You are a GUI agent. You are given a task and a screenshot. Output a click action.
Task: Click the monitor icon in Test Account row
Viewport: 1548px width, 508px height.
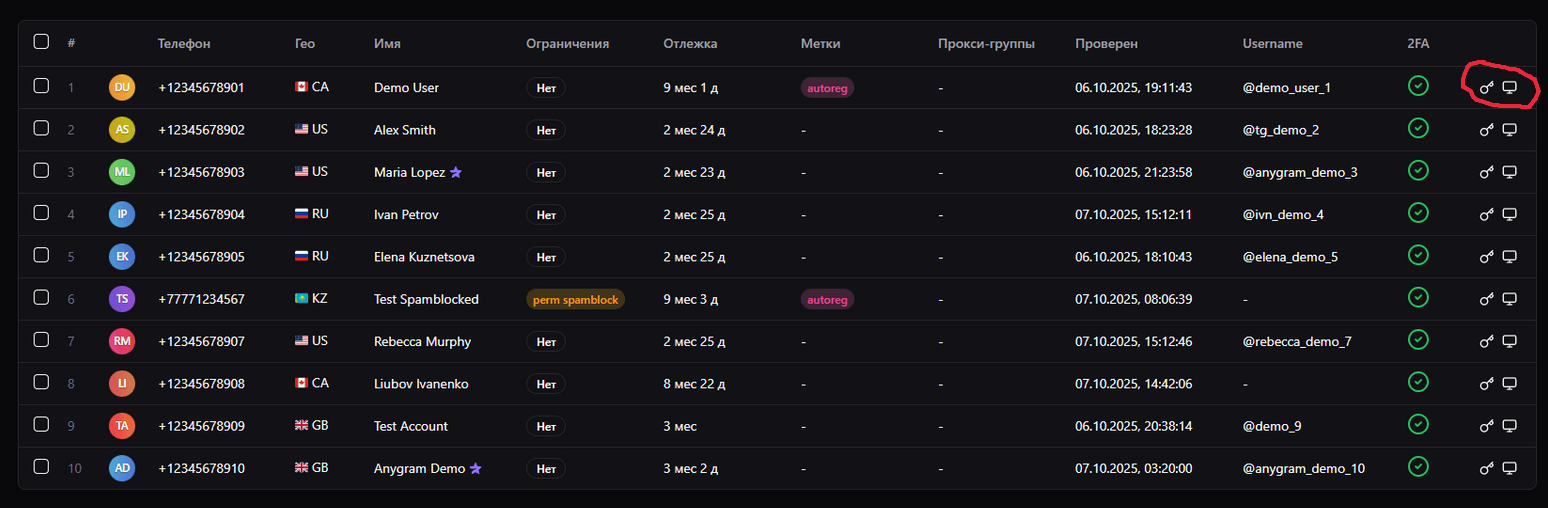(1510, 426)
